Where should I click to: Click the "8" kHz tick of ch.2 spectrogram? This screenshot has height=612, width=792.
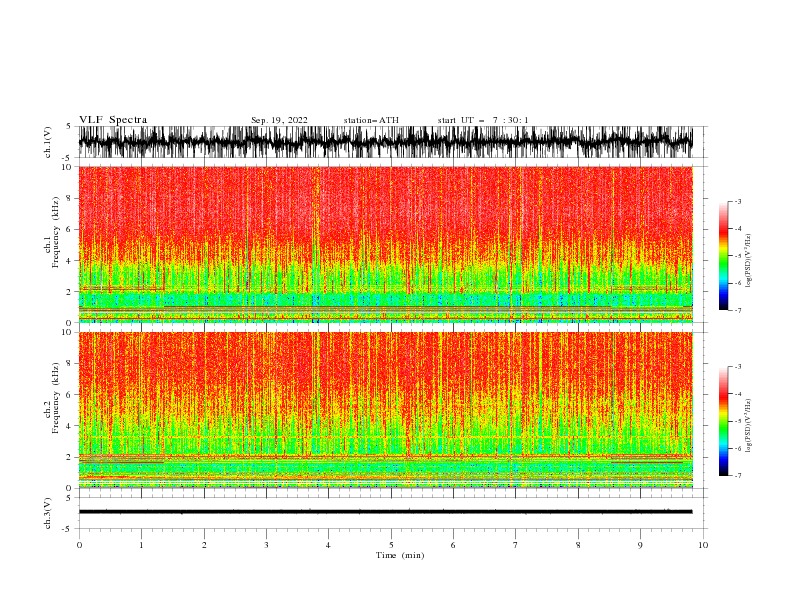[70, 364]
